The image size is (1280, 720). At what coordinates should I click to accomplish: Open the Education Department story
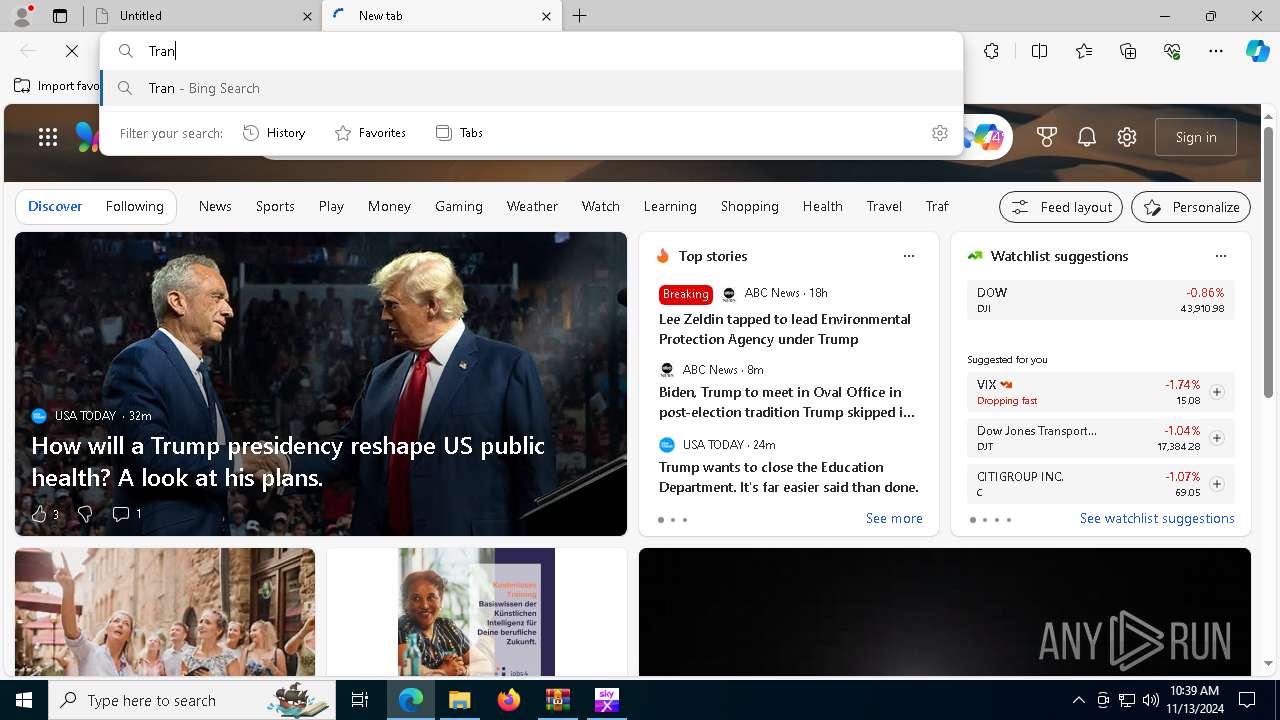click(788, 477)
